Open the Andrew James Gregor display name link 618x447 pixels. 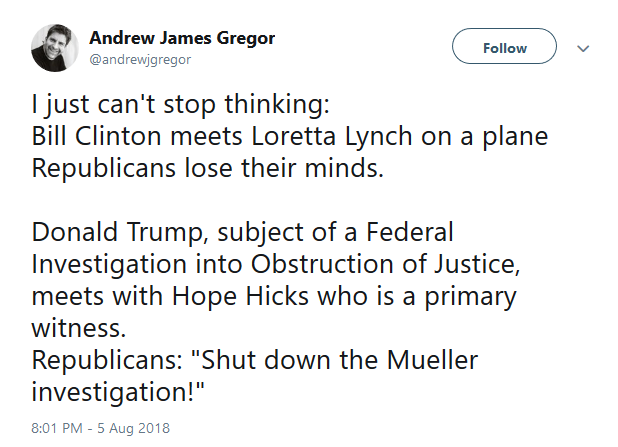click(x=182, y=38)
